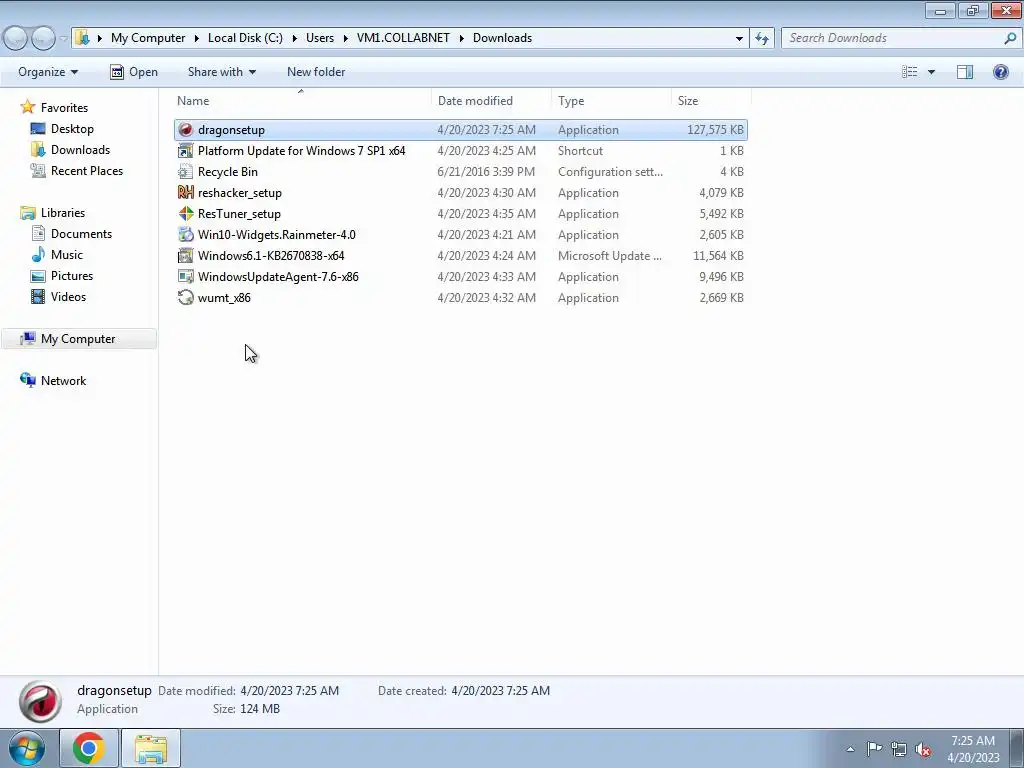Click the New folder button
The image size is (1024, 768).
coord(316,72)
